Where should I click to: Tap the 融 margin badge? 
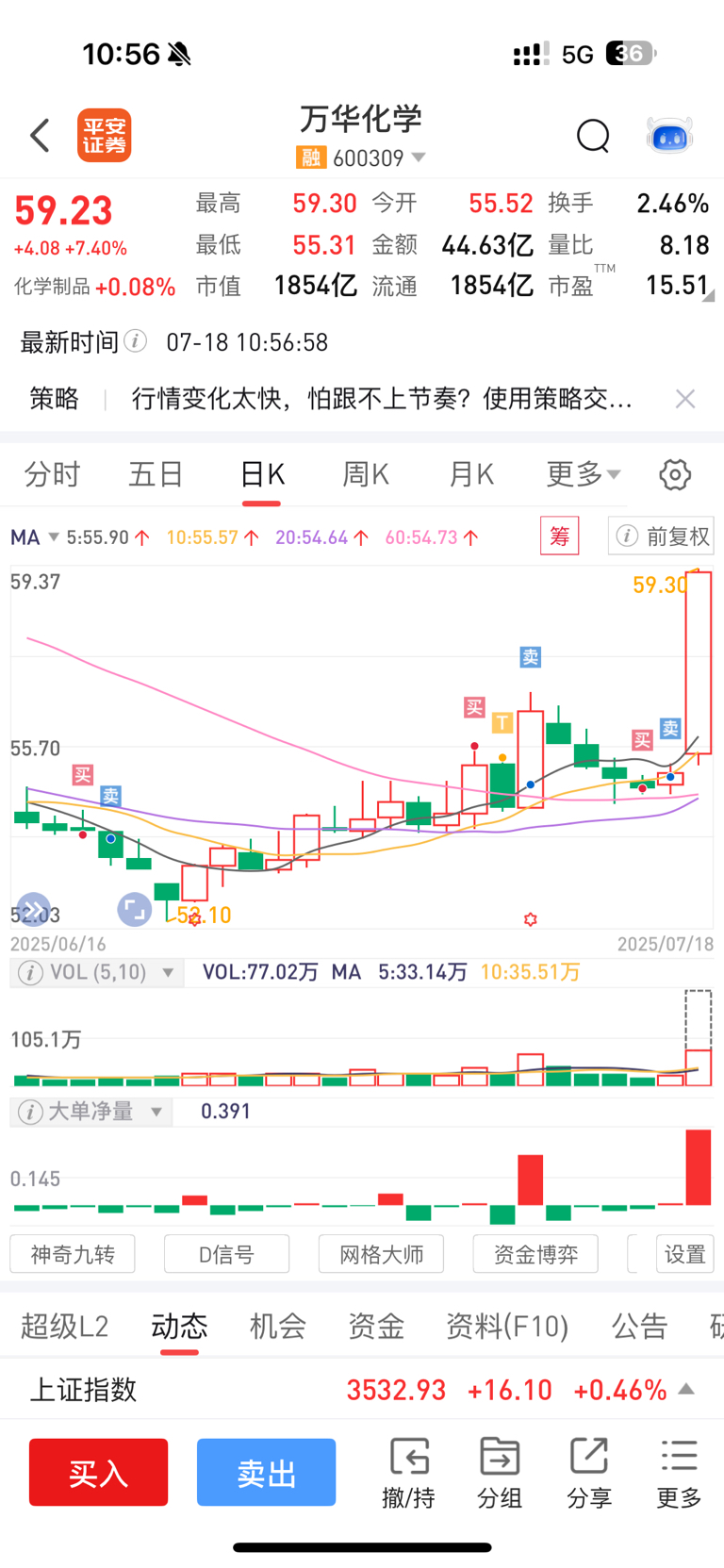[x=311, y=157]
